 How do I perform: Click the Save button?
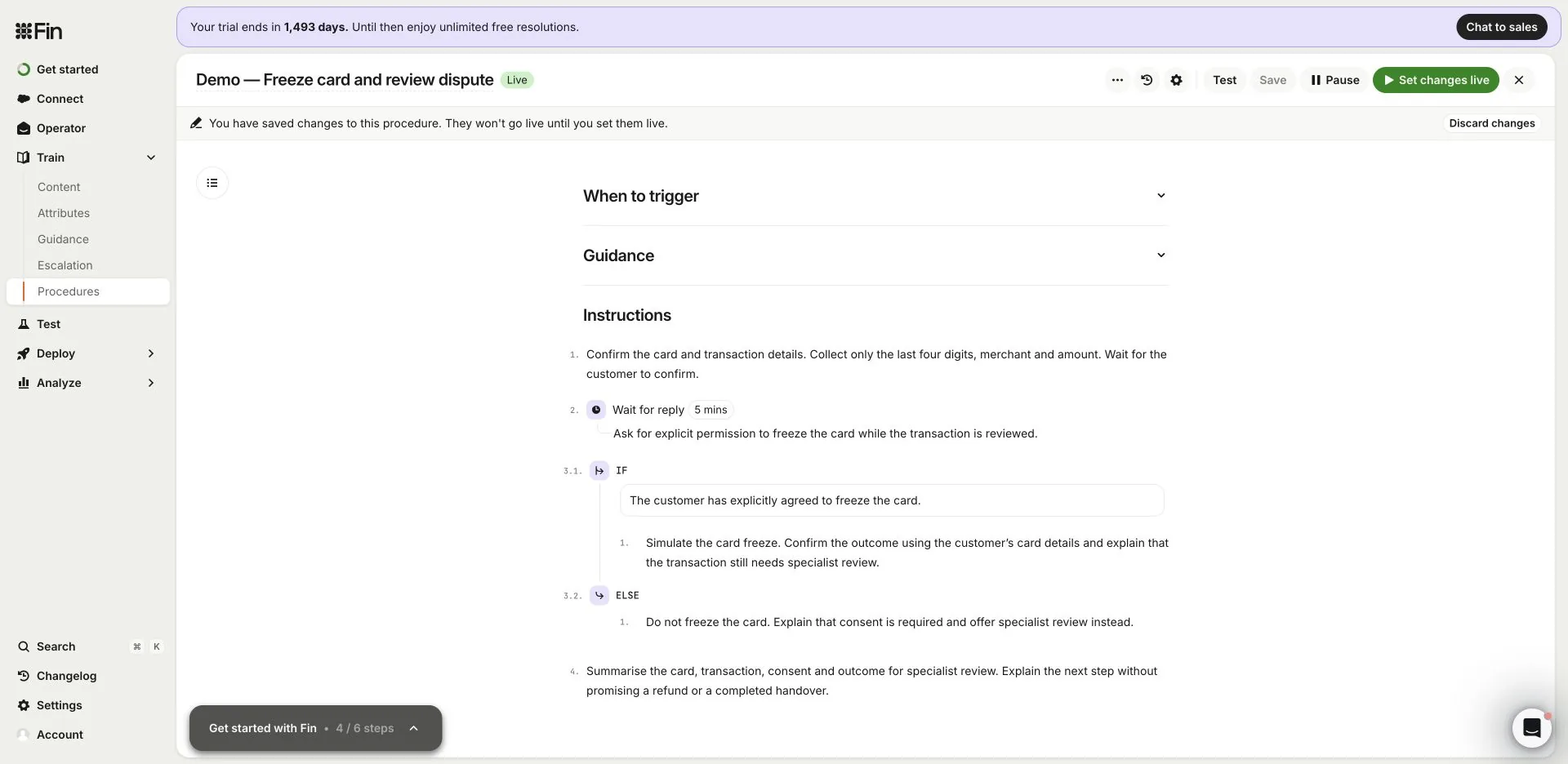[x=1272, y=80]
